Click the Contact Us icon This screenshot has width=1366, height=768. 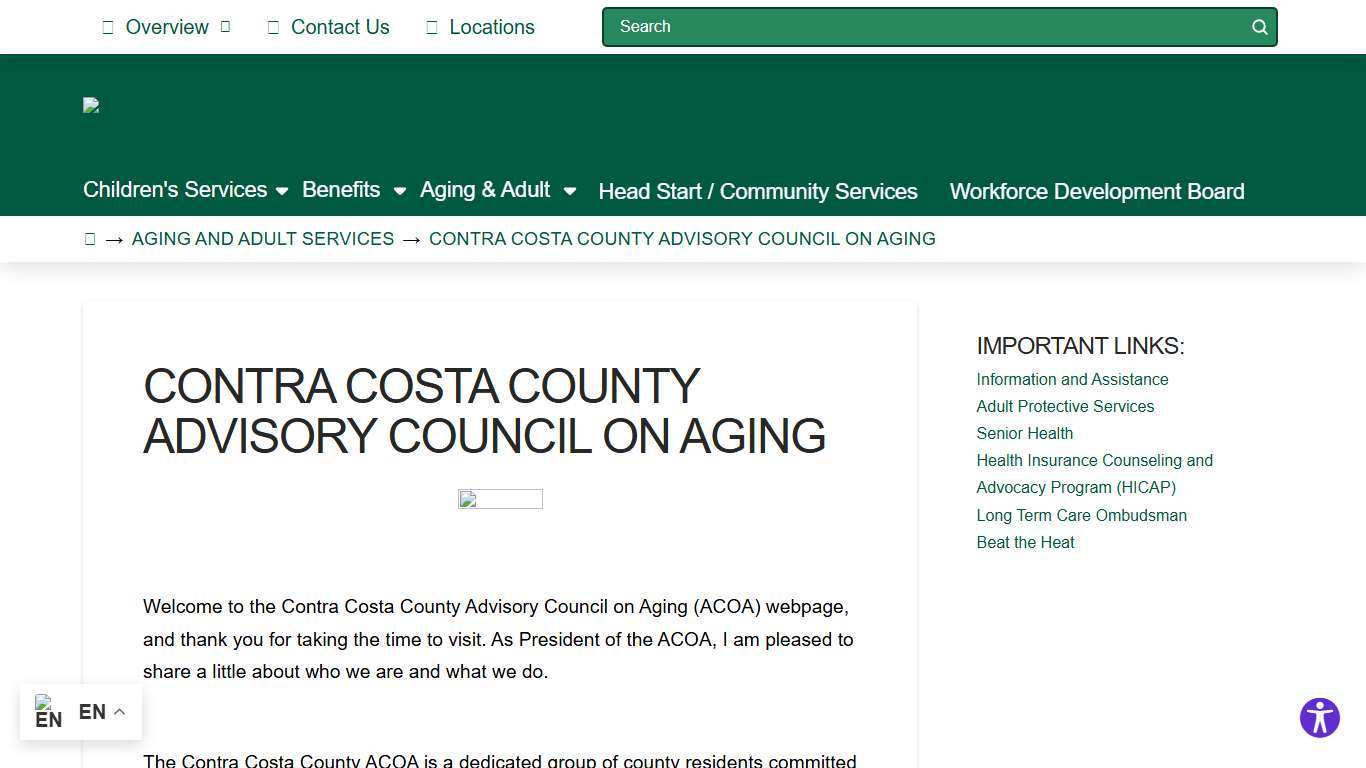(x=271, y=27)
